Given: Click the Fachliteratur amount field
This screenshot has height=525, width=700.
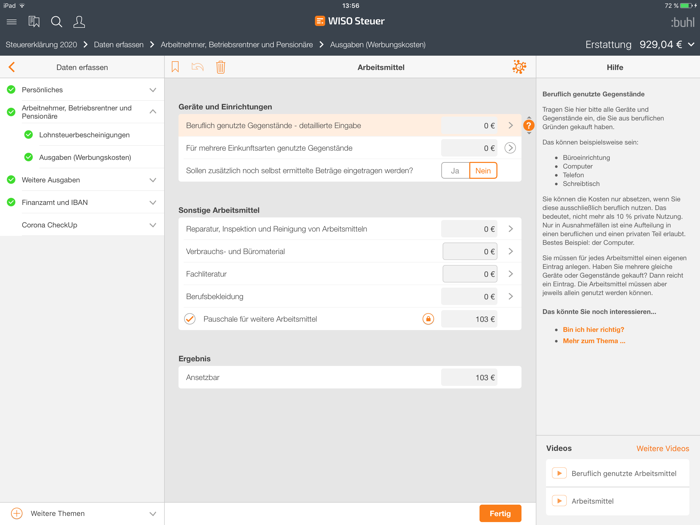Looking at the screenshot, I should coord(470,274).
